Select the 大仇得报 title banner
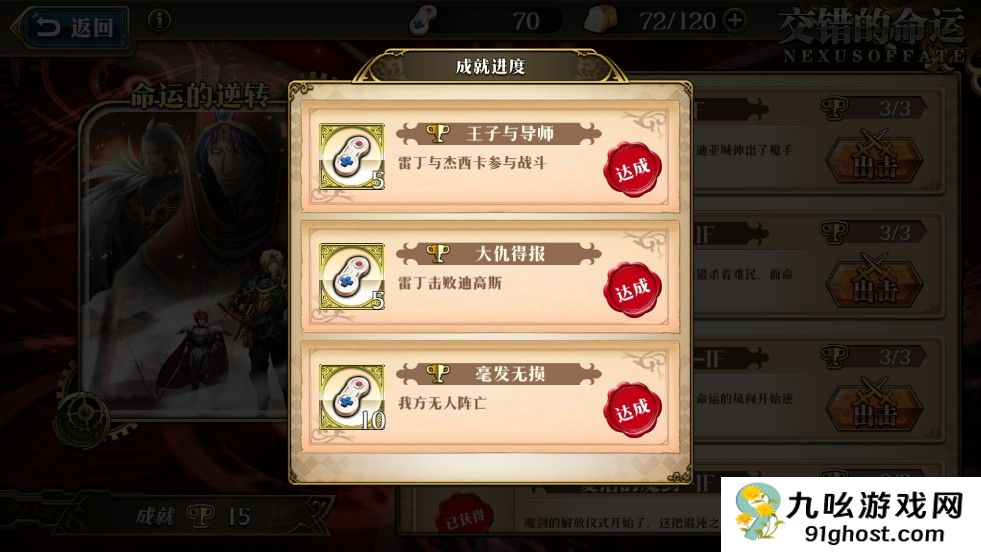The width and height of the screenshot is (981, 552). (499, 254)
